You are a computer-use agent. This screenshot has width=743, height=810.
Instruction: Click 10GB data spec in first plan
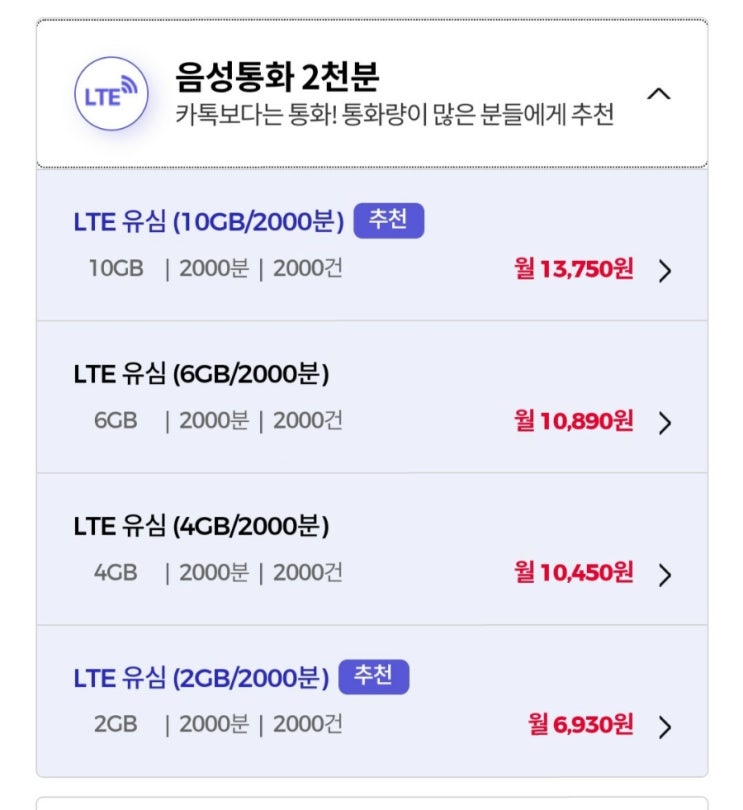pos(116,270)
